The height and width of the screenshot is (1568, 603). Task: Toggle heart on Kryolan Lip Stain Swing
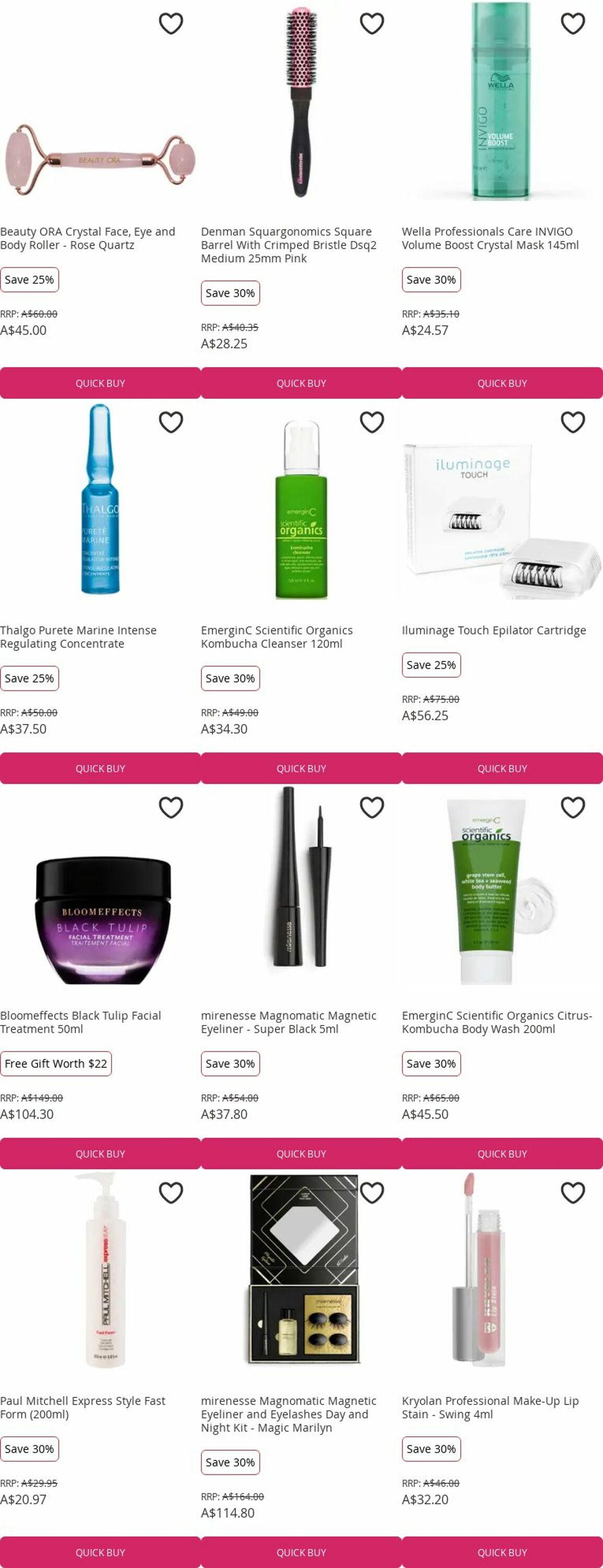click(x=573, y=1193)
